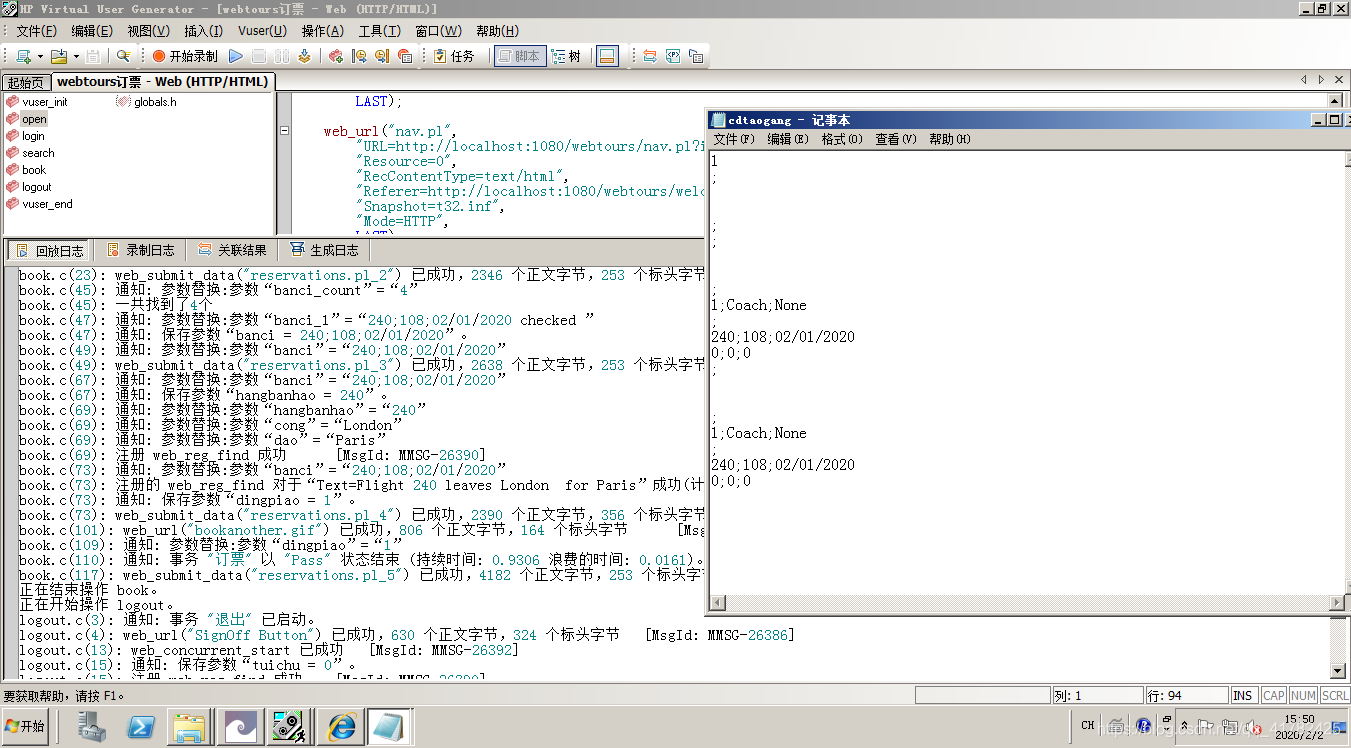
Task: Click the Stop replay square icon
Action: (258, 56)
